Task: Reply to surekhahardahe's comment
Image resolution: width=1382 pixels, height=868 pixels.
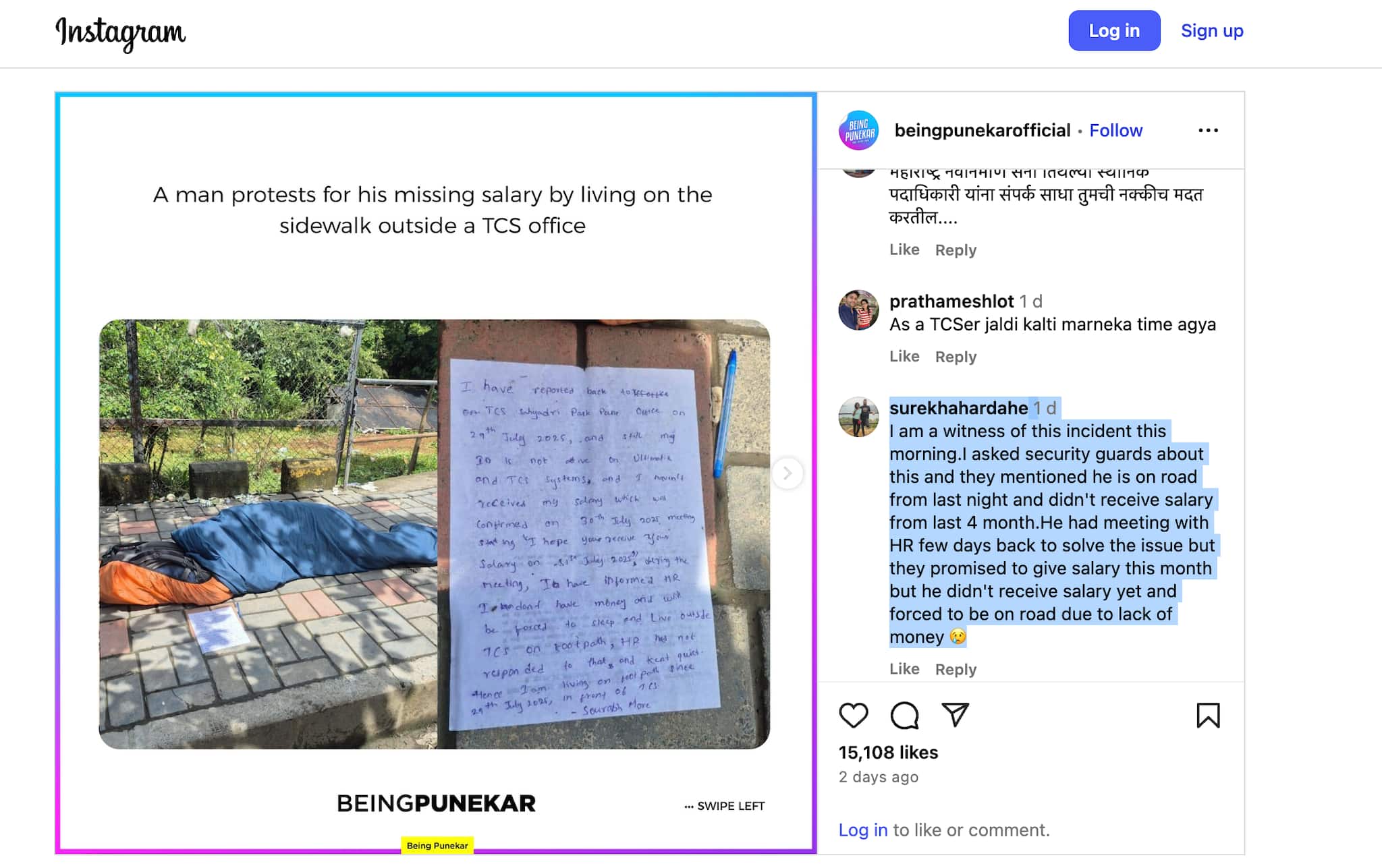Action: (956, 669)
